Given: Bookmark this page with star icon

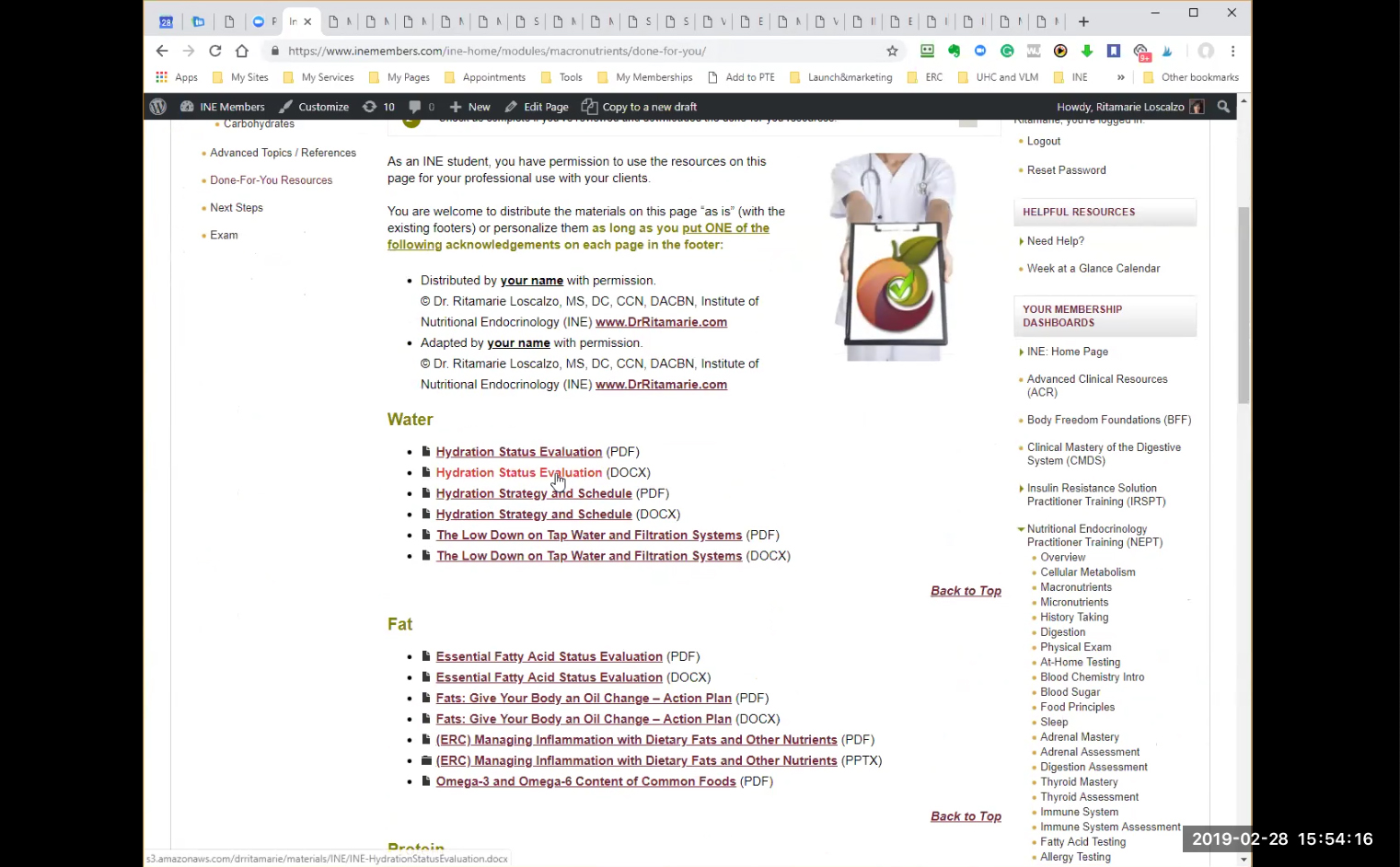Looking at the screenshot, I should pyautogui.click(x=892, y=52).
